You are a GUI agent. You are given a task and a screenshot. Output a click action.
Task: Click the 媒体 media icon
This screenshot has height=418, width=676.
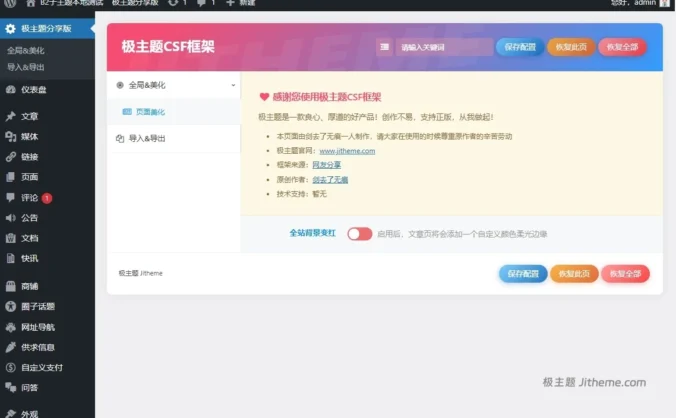(10, 137)
